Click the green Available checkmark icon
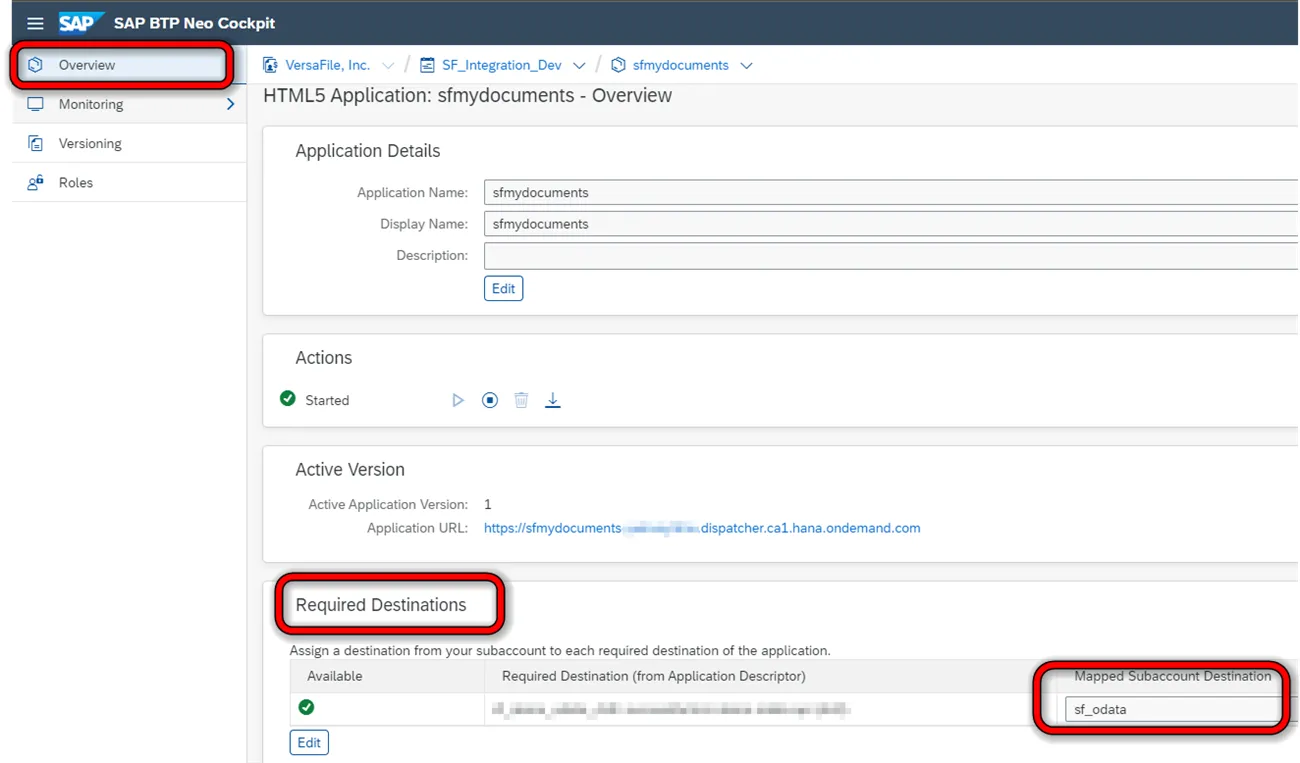The image size is (1300, 763). click(307, 707)
